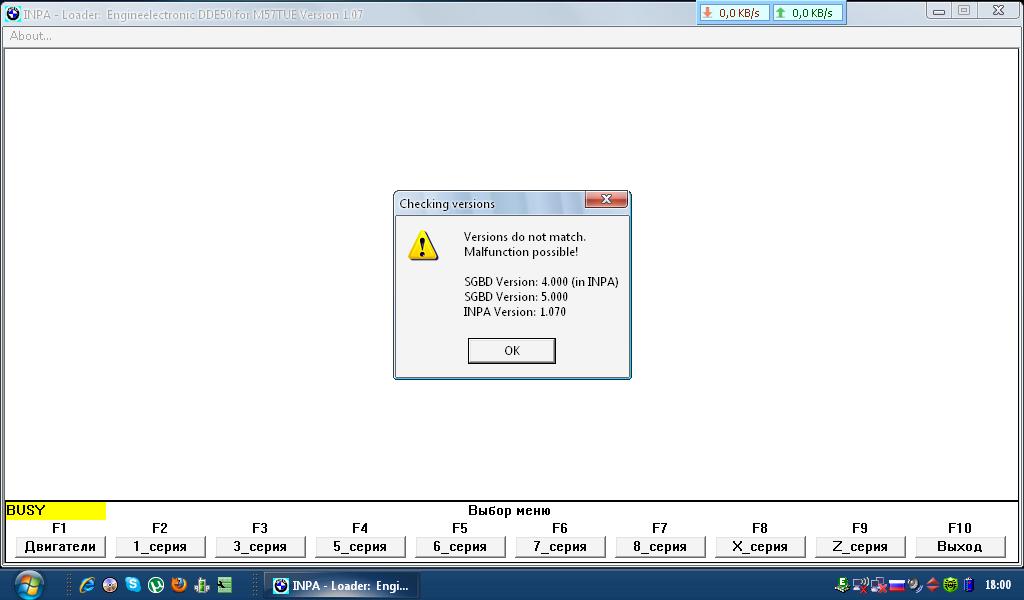Click the 'SGBD Version: 5.000' line
The width and height of the screenshot is (1024, 600).
515,296
